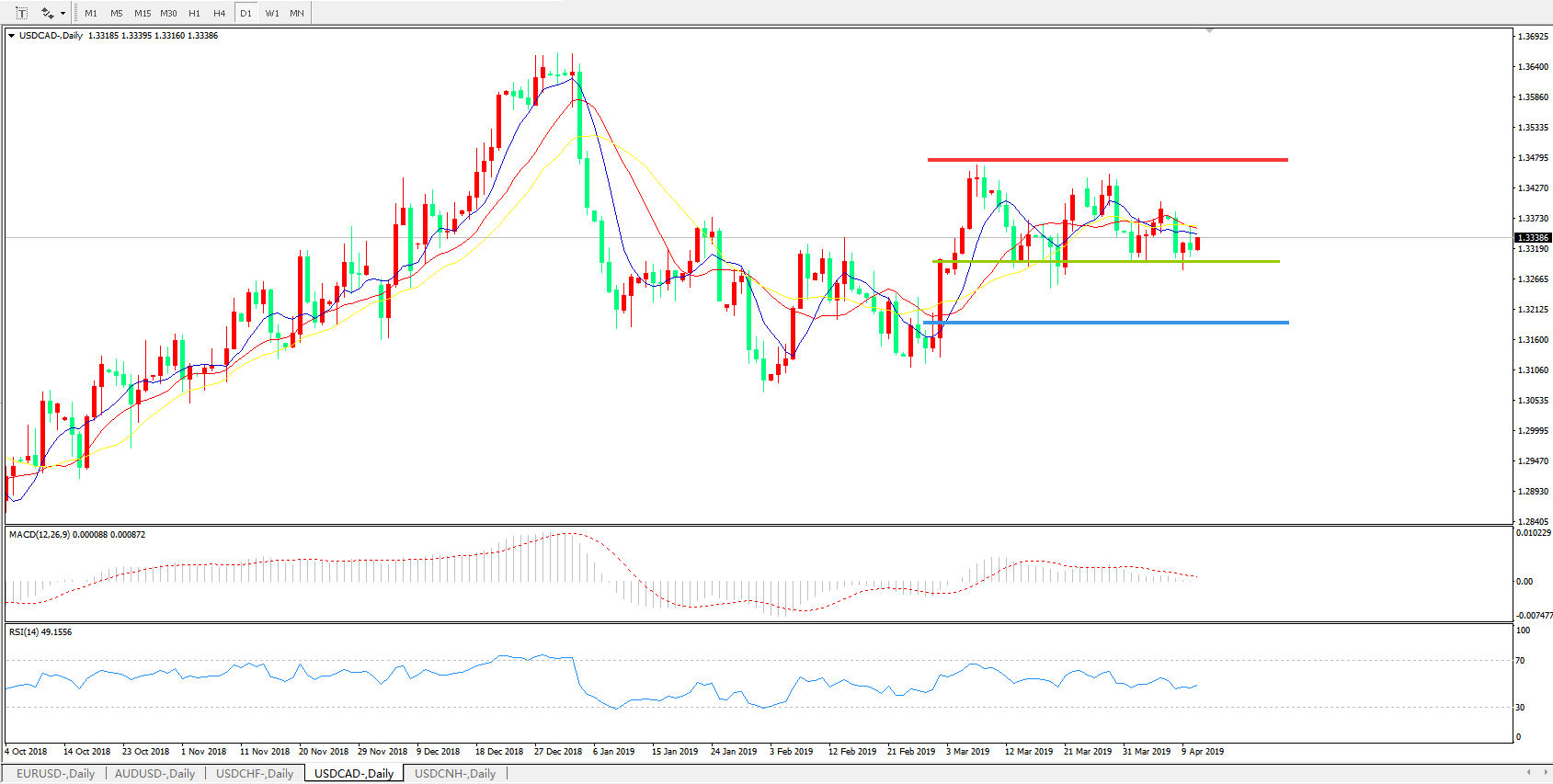Enable the H4 timeframe button
This screenshot has width=1553, height=784.
219,13
